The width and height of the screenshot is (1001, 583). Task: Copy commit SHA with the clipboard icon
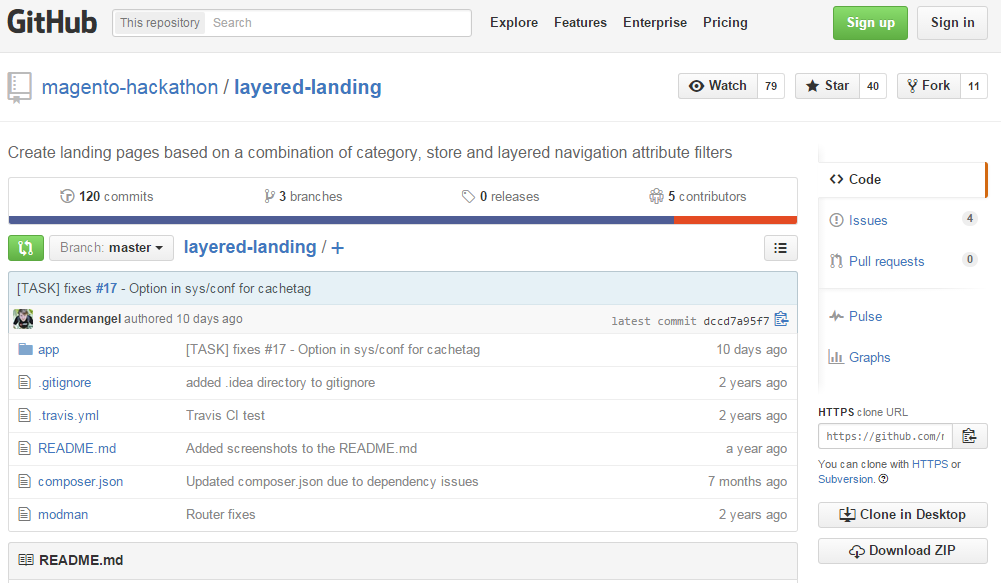pyautogui.click(x=781, y=320)
